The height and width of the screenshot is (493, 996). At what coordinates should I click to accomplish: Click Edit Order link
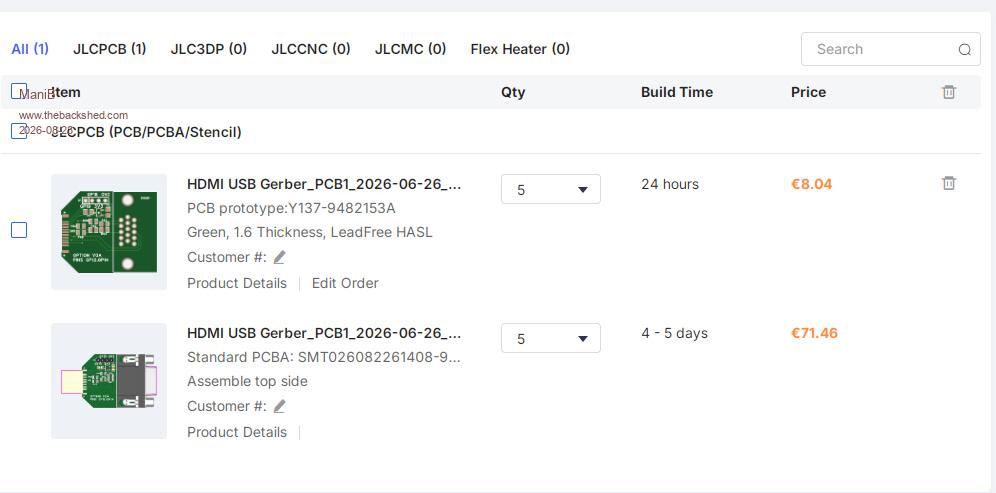(x=345, y=283)
